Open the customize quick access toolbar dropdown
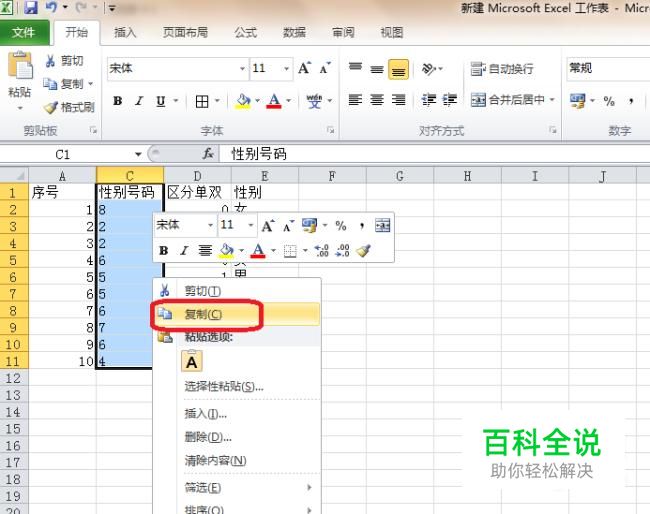Viewport: 650px width, 514px height. click(x=112, y=8)
